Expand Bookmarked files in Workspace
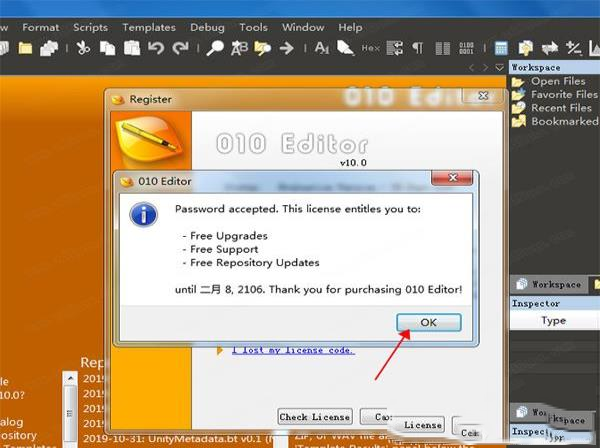This screenshot has width=600, height=448. 555,122
